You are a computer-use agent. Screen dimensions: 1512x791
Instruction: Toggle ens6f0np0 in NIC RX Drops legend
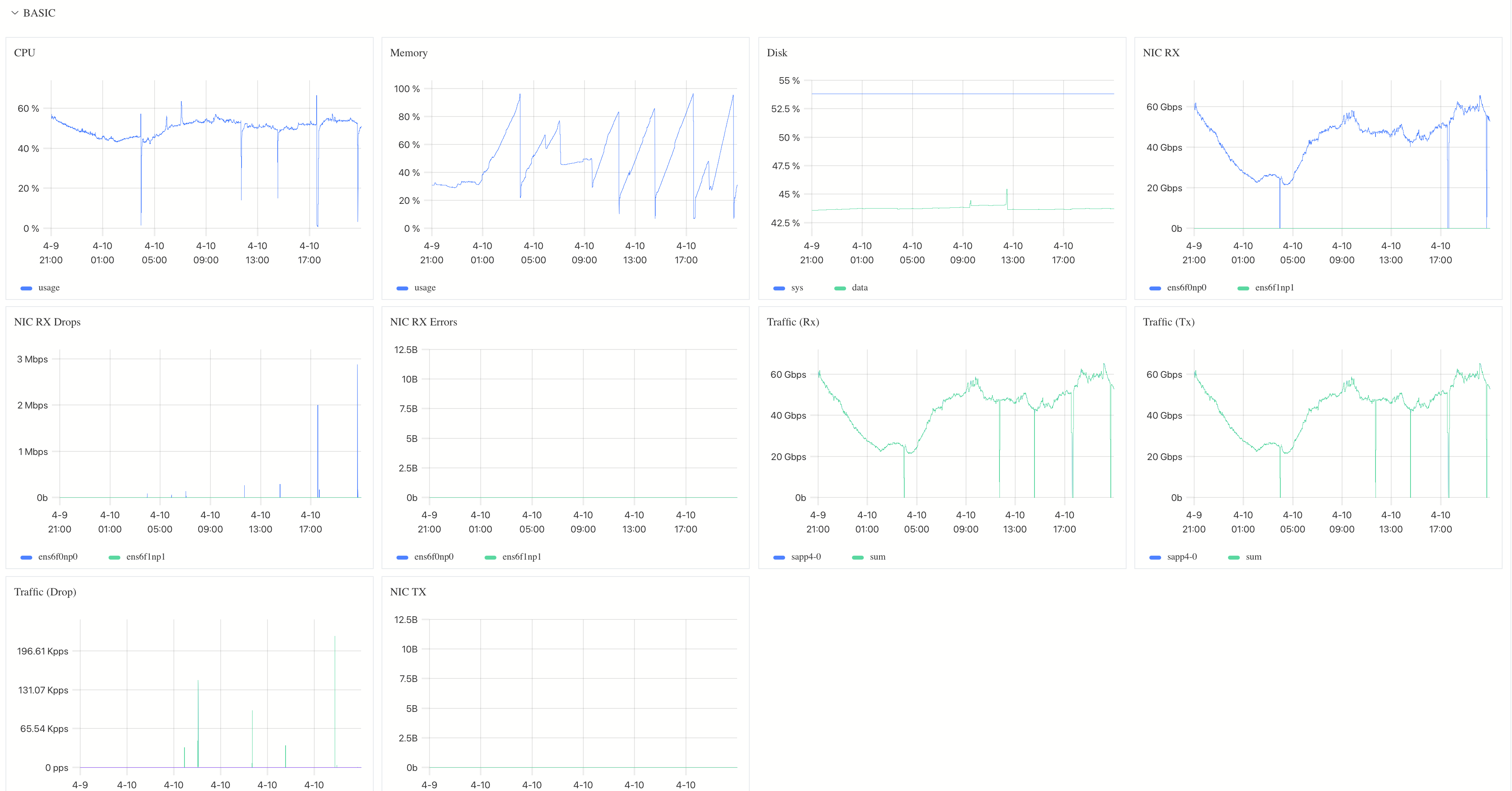(57, 557)
